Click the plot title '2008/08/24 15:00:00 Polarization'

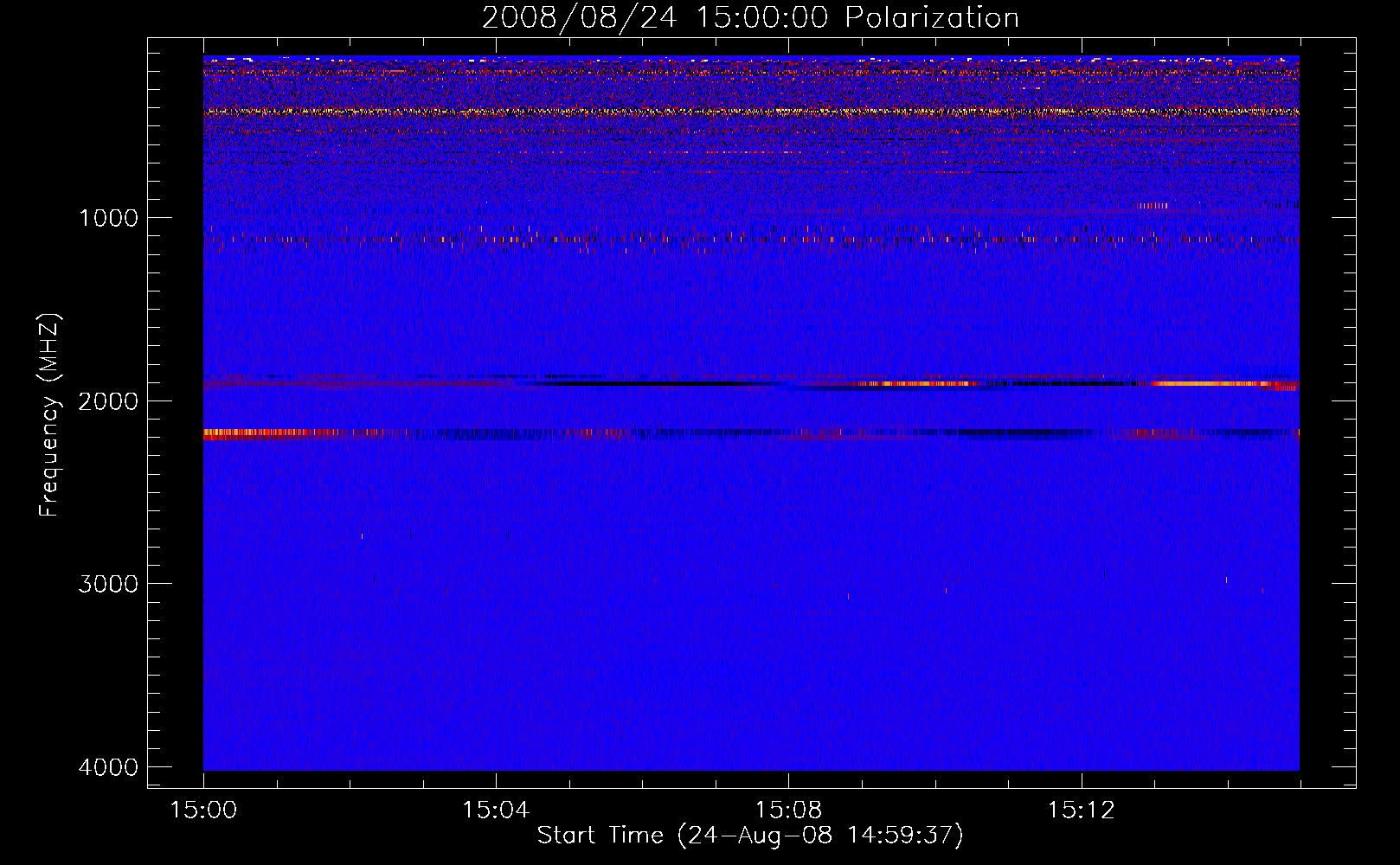point(750,18)
